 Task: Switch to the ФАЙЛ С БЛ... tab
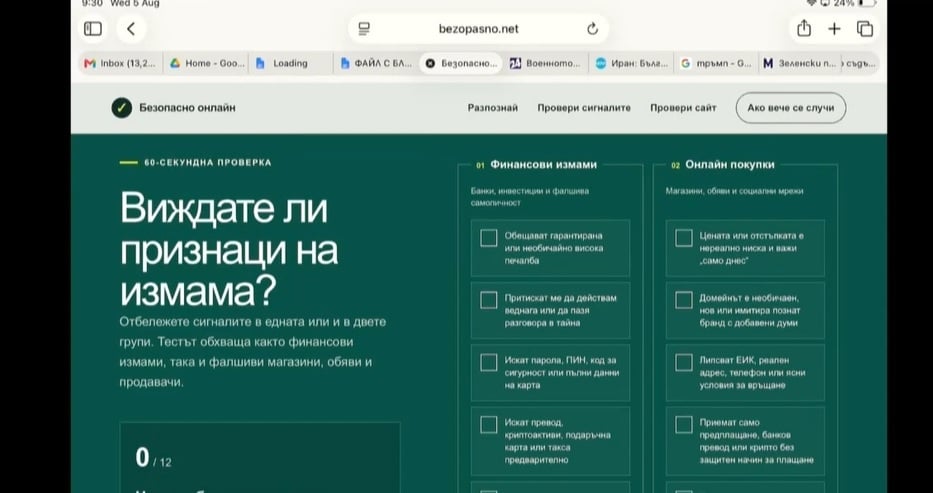376,63
